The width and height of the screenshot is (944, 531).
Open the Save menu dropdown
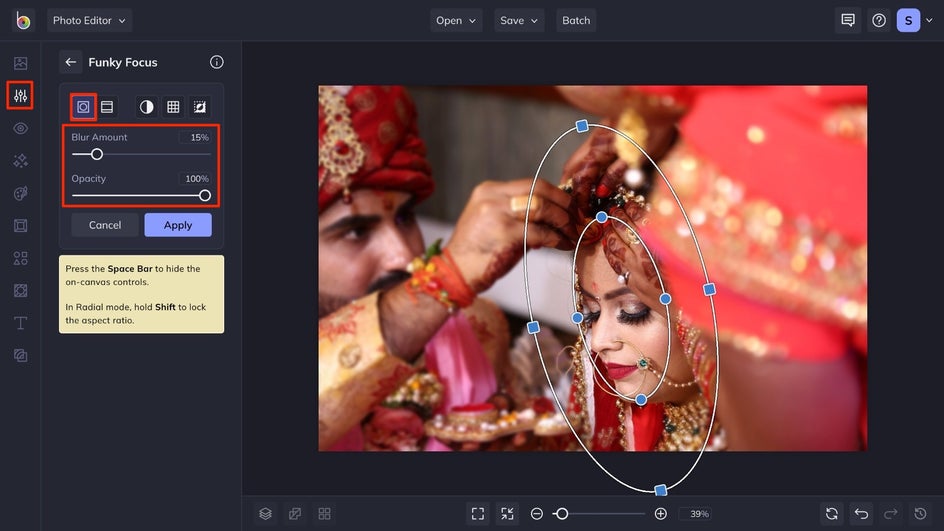click(x=518, y=20)
